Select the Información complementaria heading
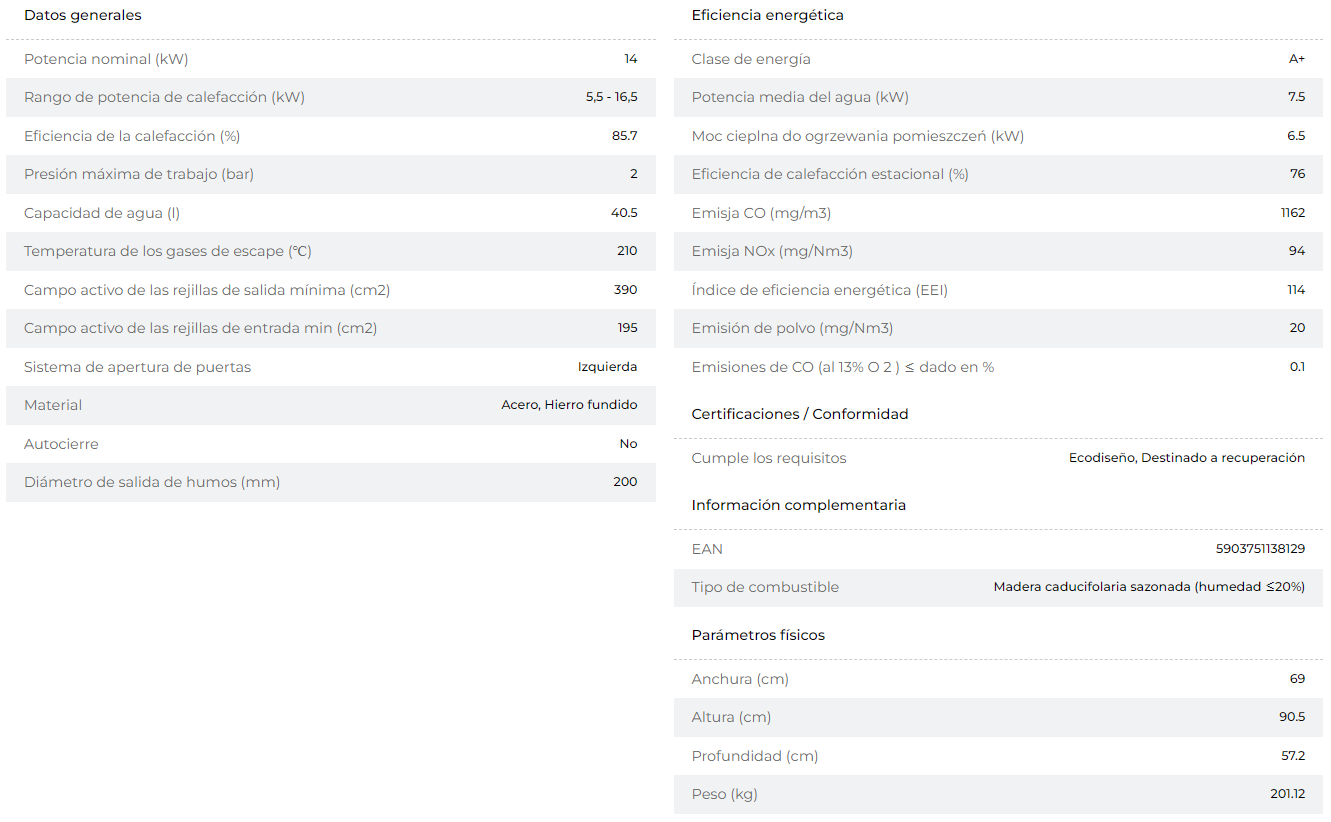 coord(798,505)
